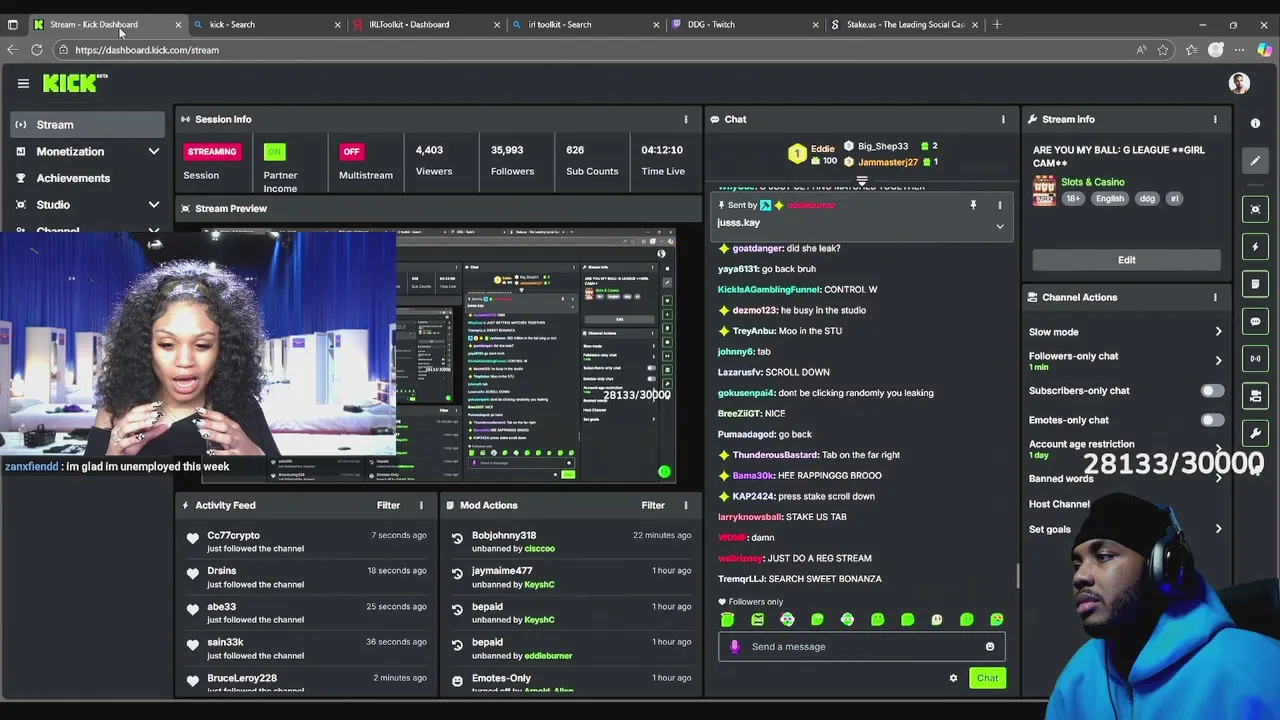Undo Bobjohnny318 unban mod action
Viewport: 1280px width, 720px height.
coord(457,539)
